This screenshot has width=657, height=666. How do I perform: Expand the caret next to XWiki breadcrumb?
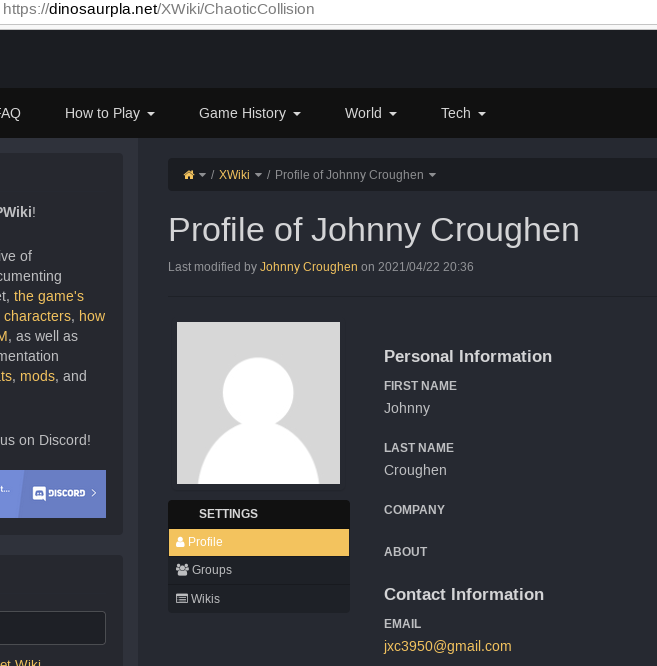(258, 175)
